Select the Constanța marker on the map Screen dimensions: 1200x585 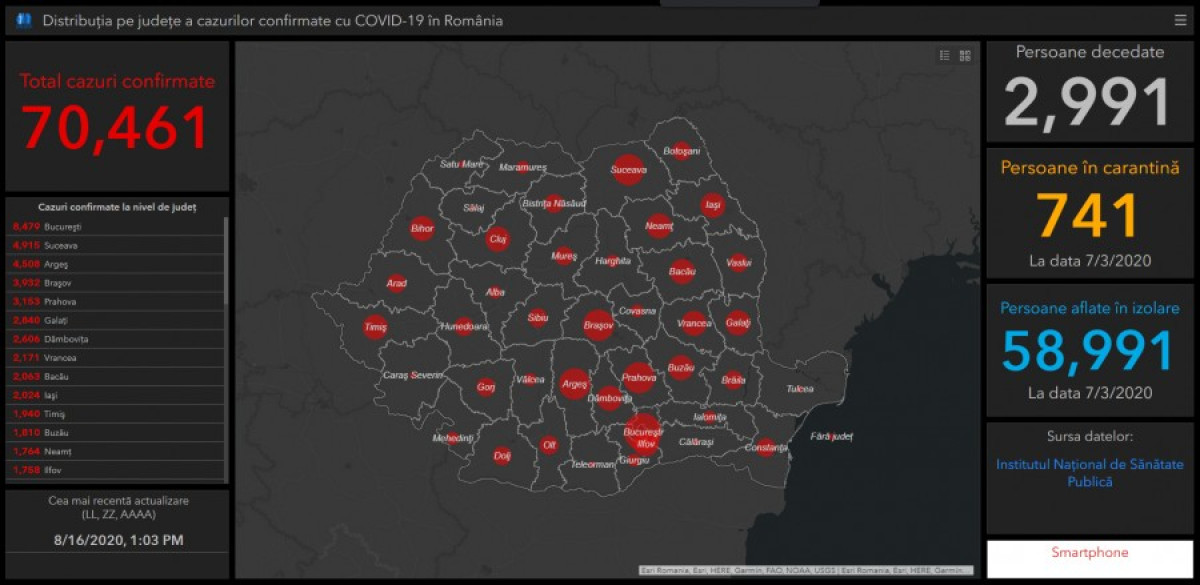(766, 447)
